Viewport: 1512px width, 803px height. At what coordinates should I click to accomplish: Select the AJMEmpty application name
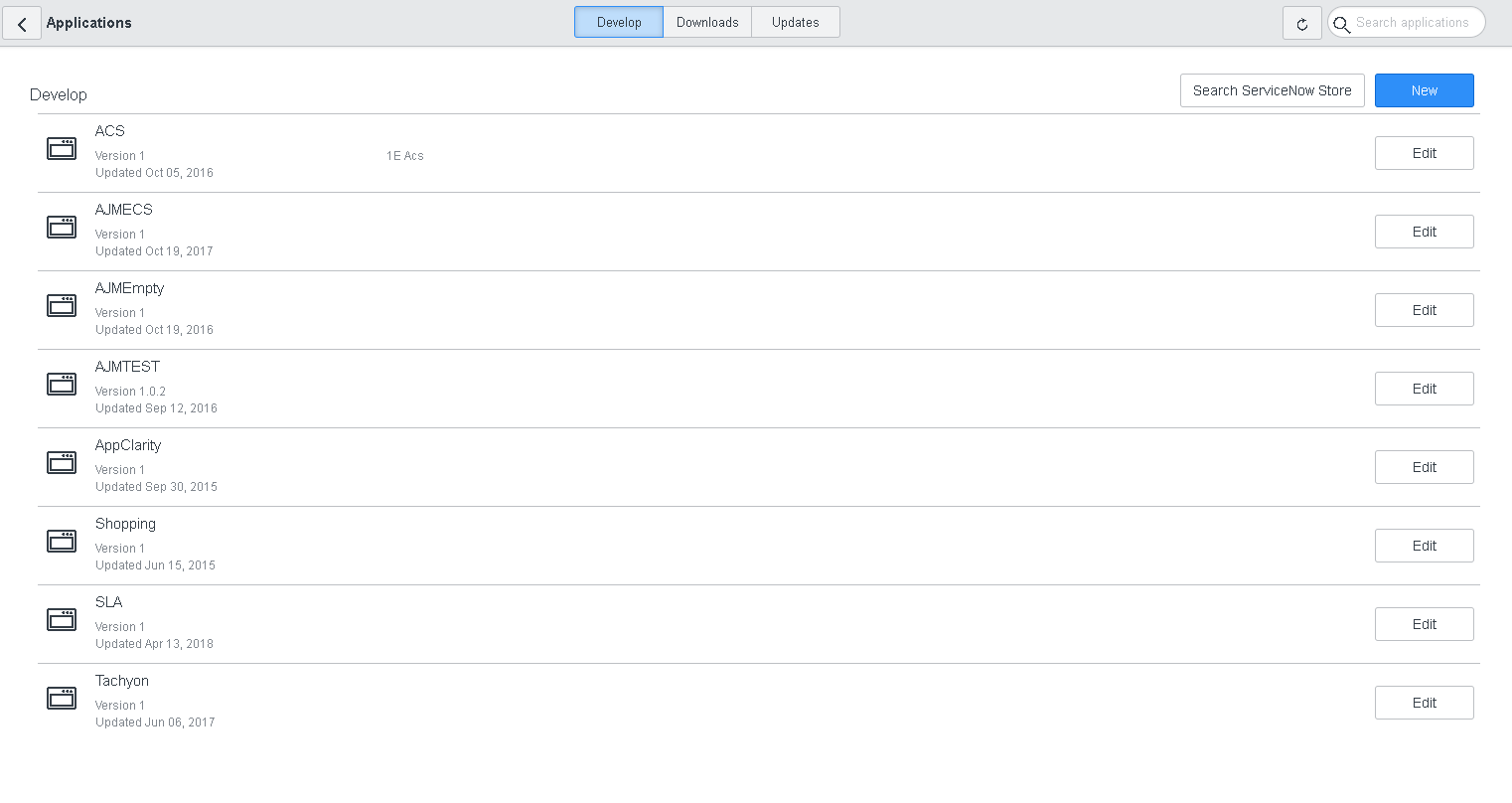(130, 288)
